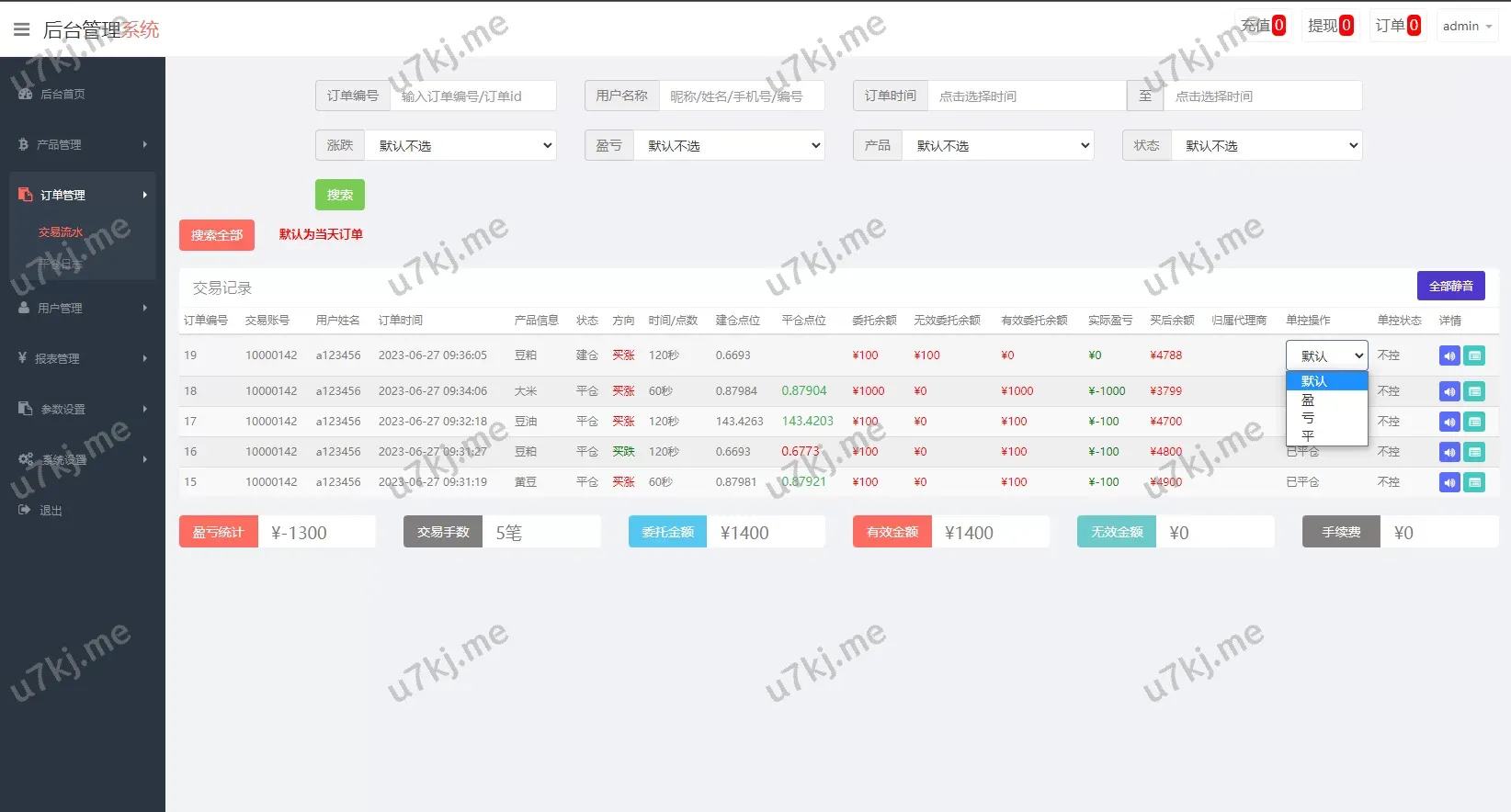Open the admin user dropdown

tap(1467, 27)
